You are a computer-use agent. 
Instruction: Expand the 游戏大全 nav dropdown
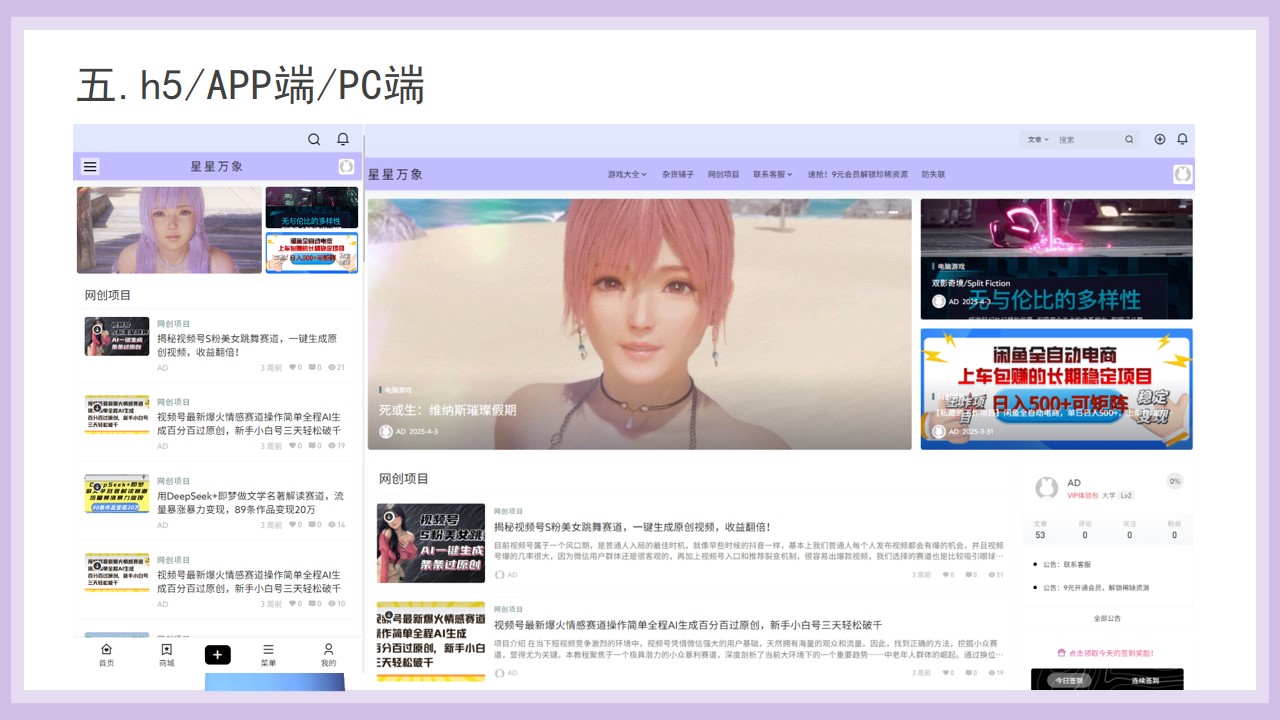coord(627,174)
